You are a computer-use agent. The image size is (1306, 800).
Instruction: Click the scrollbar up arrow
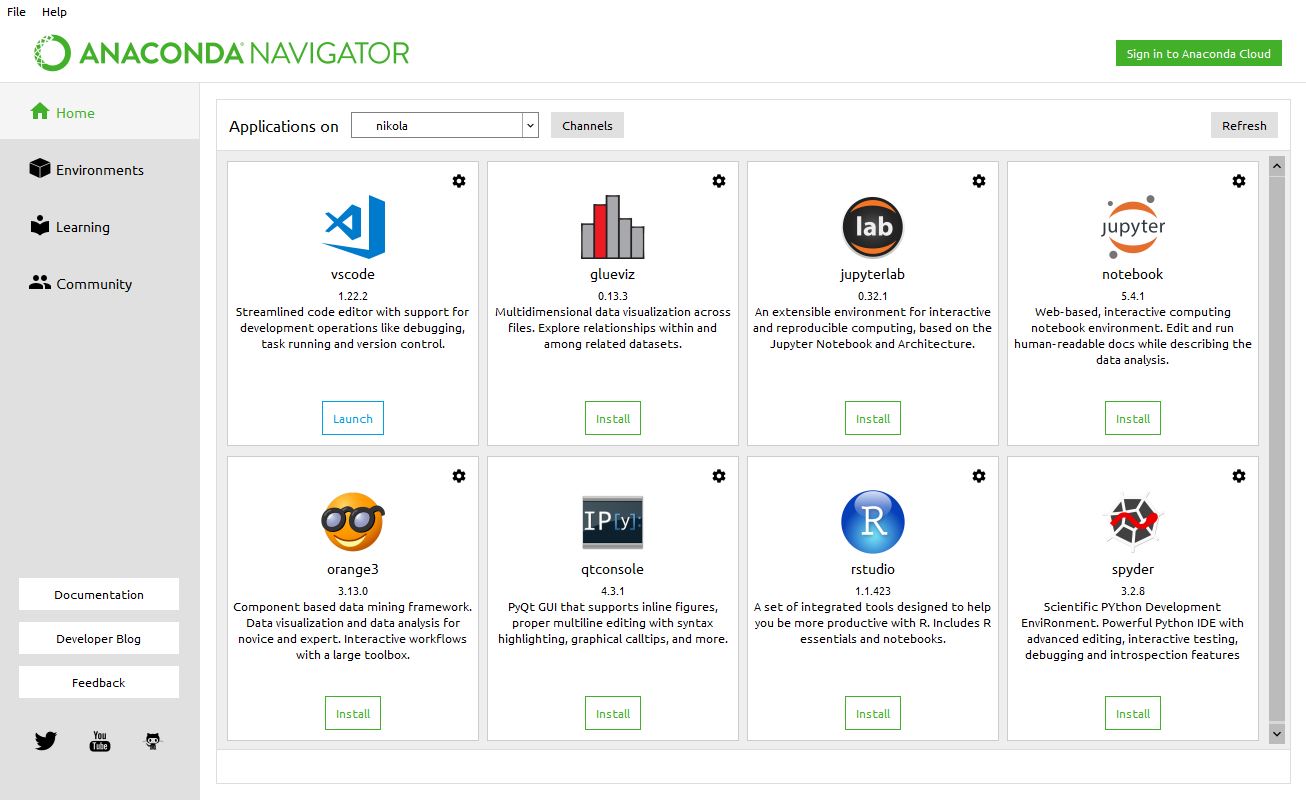pos(1276,165)
